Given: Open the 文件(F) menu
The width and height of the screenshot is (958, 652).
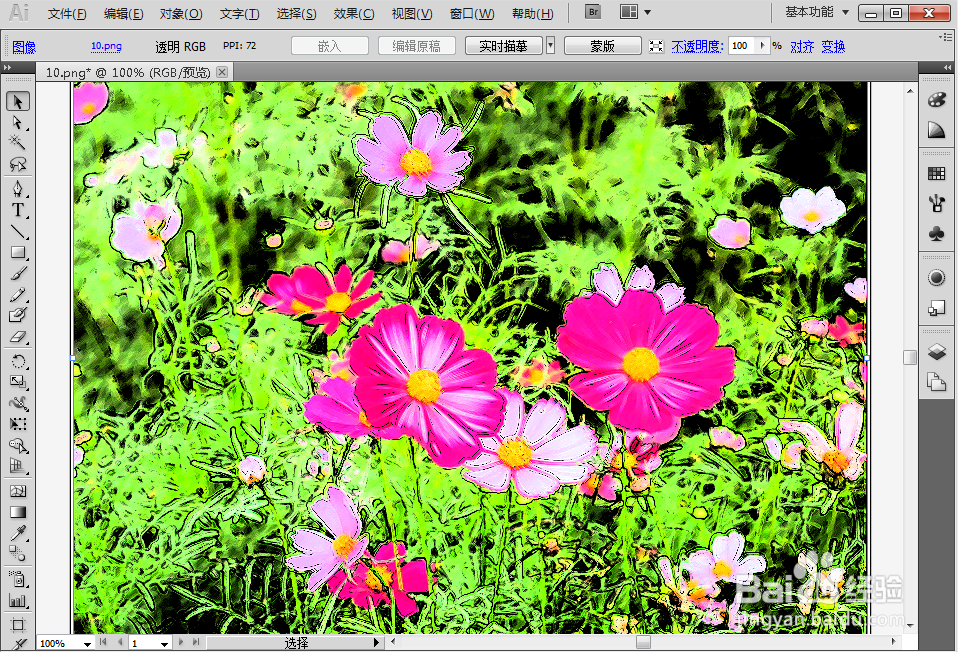Looking at the screenshot, I should [x=67, y=13].
